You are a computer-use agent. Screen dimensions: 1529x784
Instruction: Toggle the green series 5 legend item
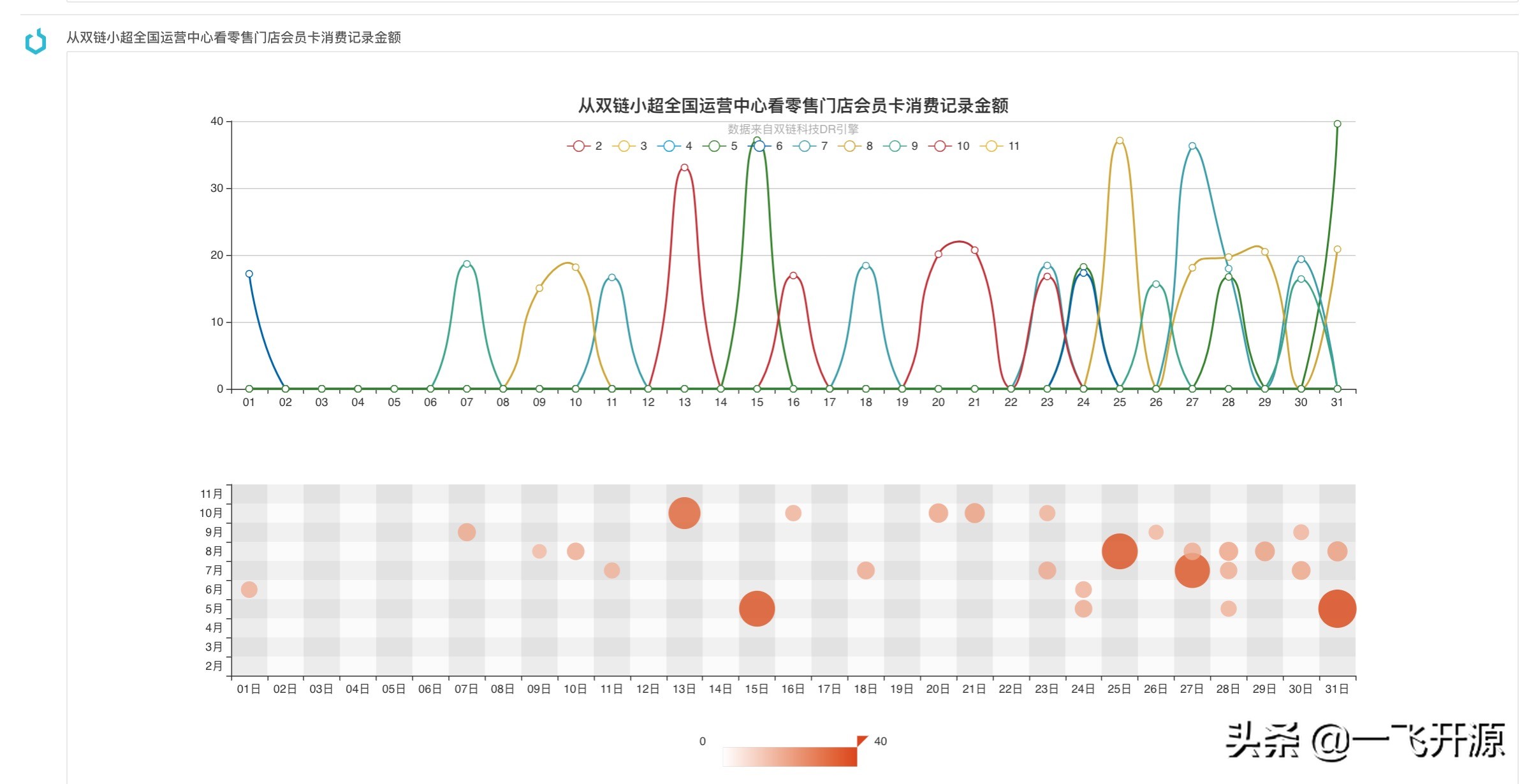(x=714, y=146)
